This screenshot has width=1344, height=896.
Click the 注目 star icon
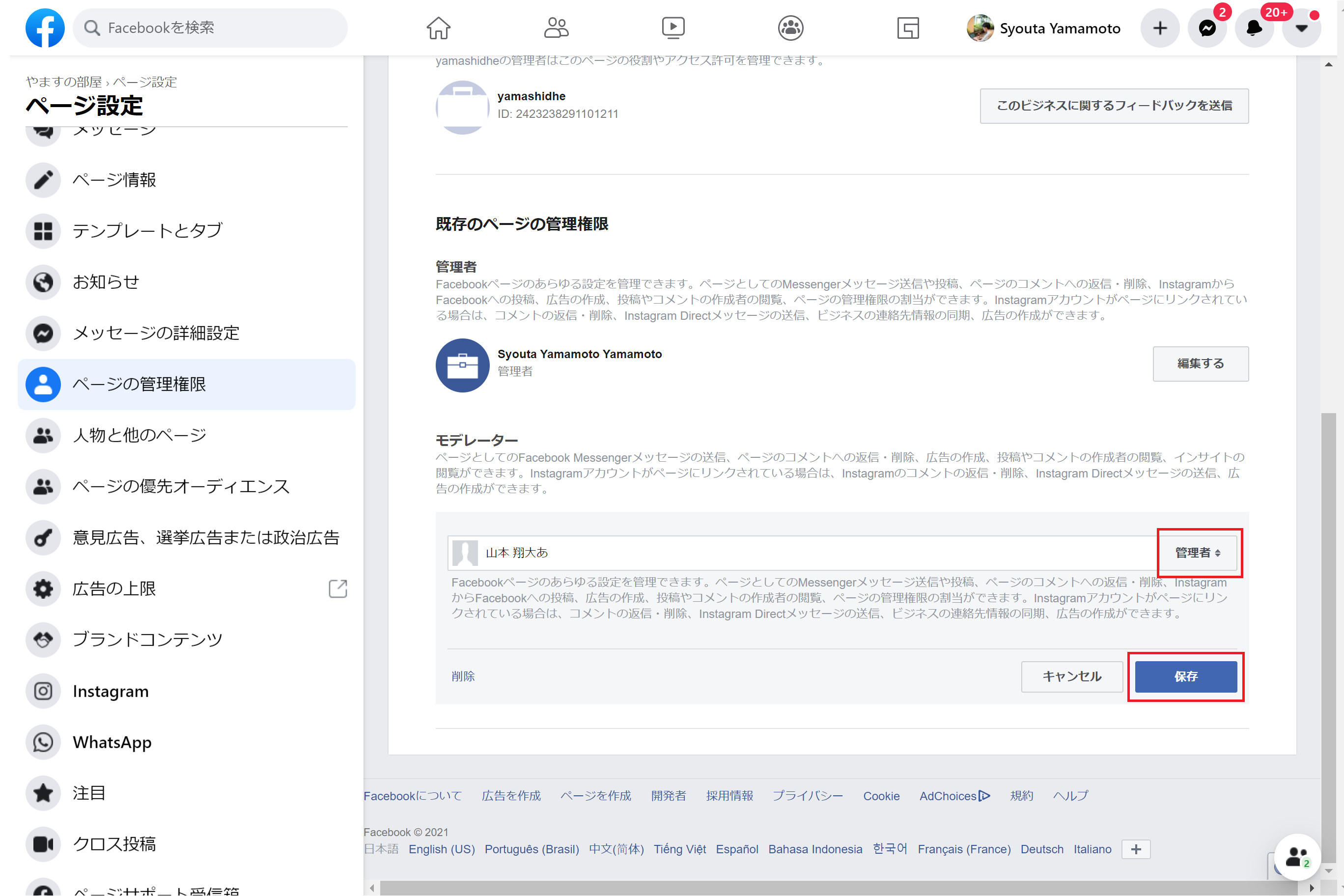tap(43, 794)
